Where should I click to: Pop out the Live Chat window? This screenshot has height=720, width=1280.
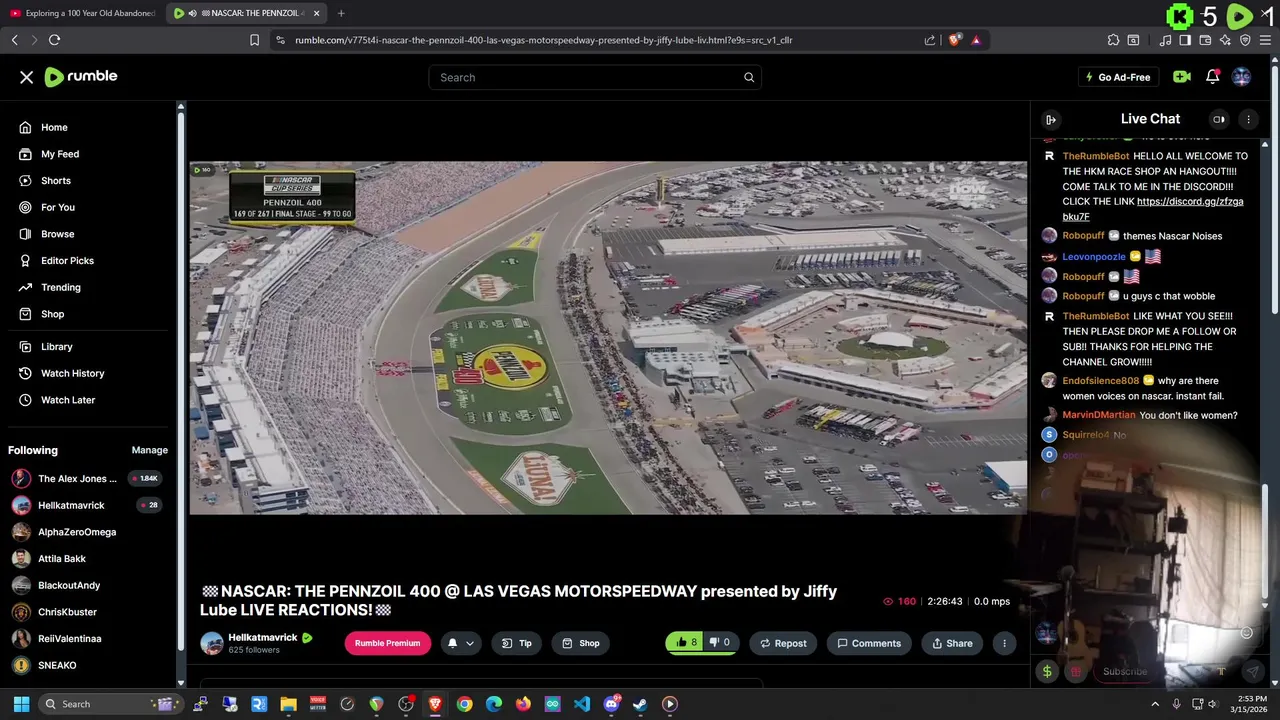click(x=1219, y=119)
